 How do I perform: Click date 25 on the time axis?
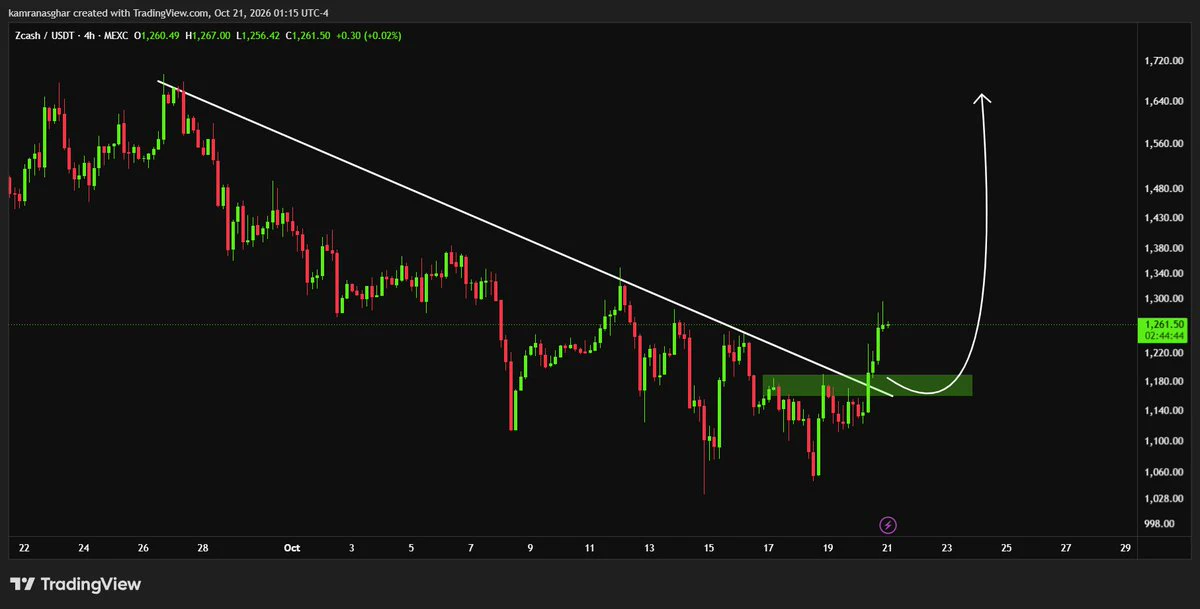tap(1006, 548)
